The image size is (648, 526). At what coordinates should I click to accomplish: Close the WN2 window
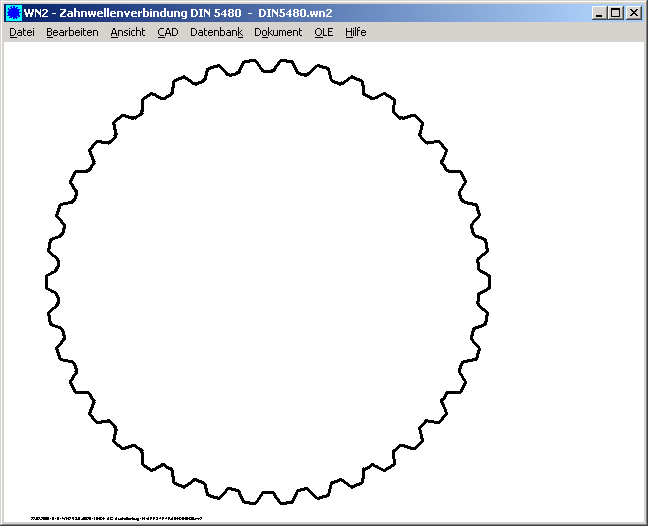(x=633, y=13)
